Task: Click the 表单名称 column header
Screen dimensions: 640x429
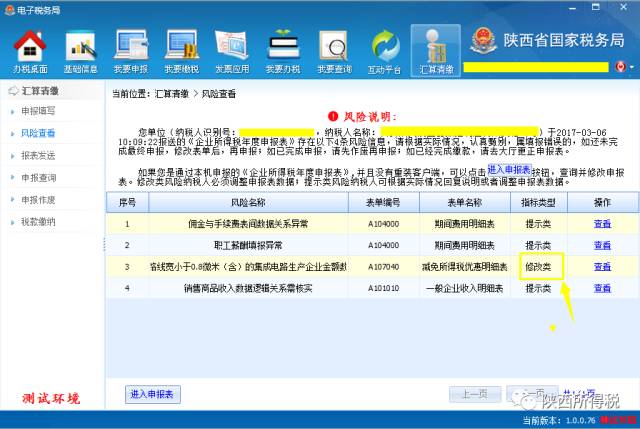Action: pyautogui.click(x=464, y=202)
